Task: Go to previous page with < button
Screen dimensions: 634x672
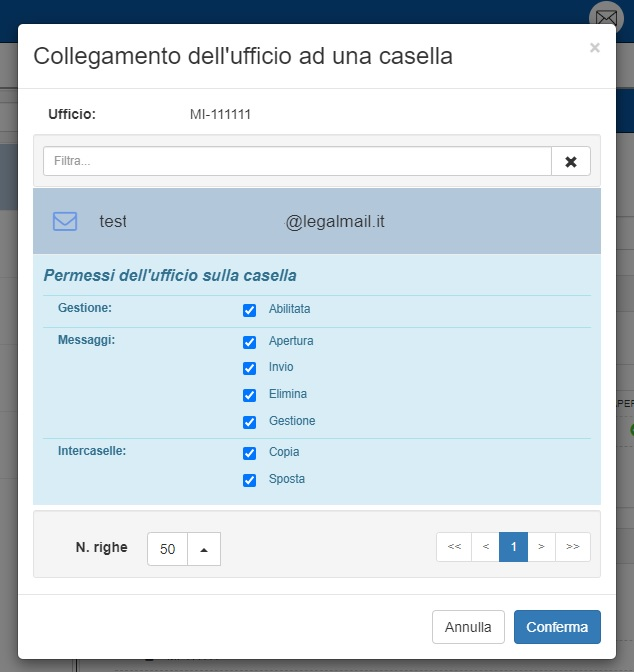Action: click(486, 547)
